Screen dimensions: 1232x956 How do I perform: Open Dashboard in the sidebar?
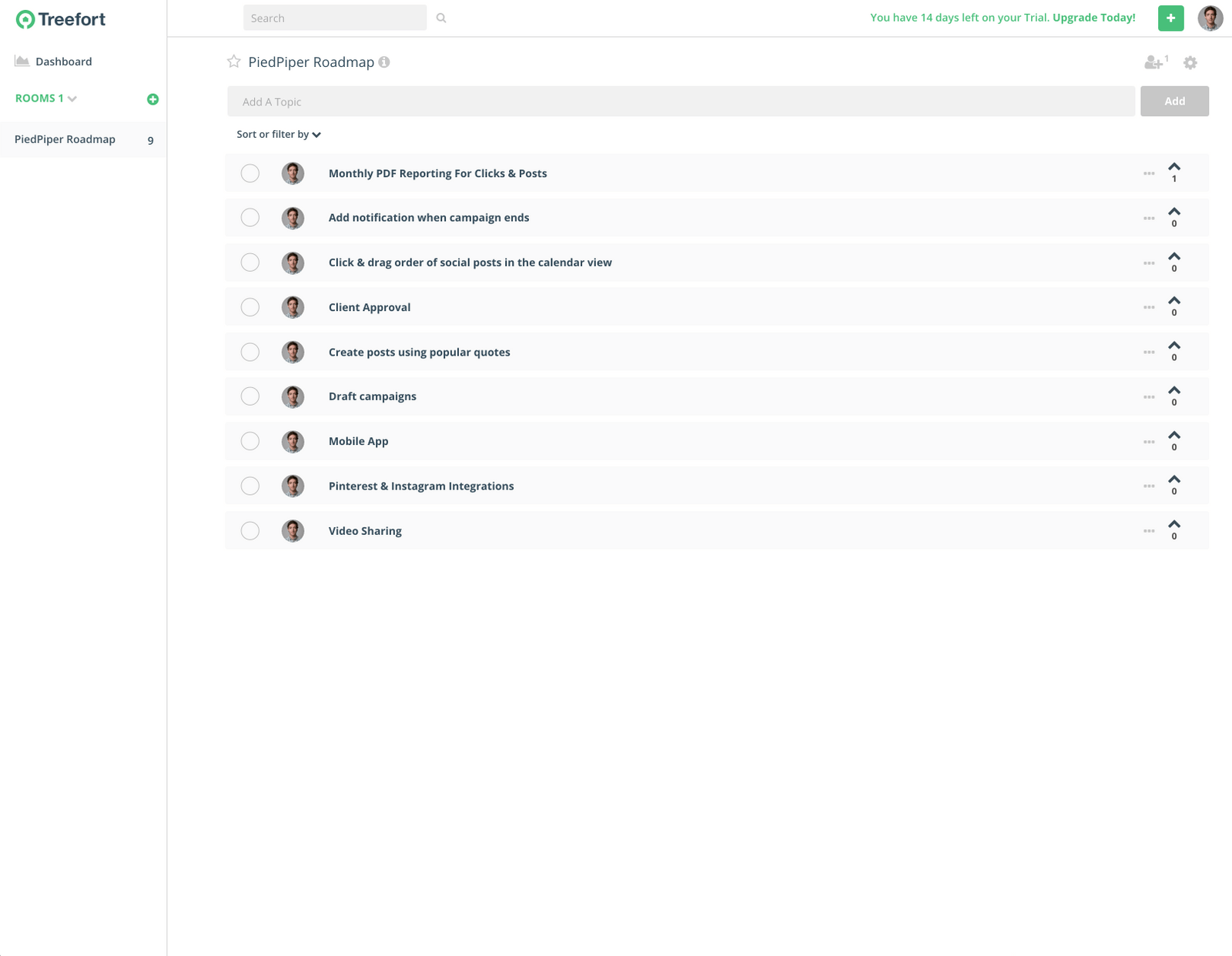[x=53, y=62]
